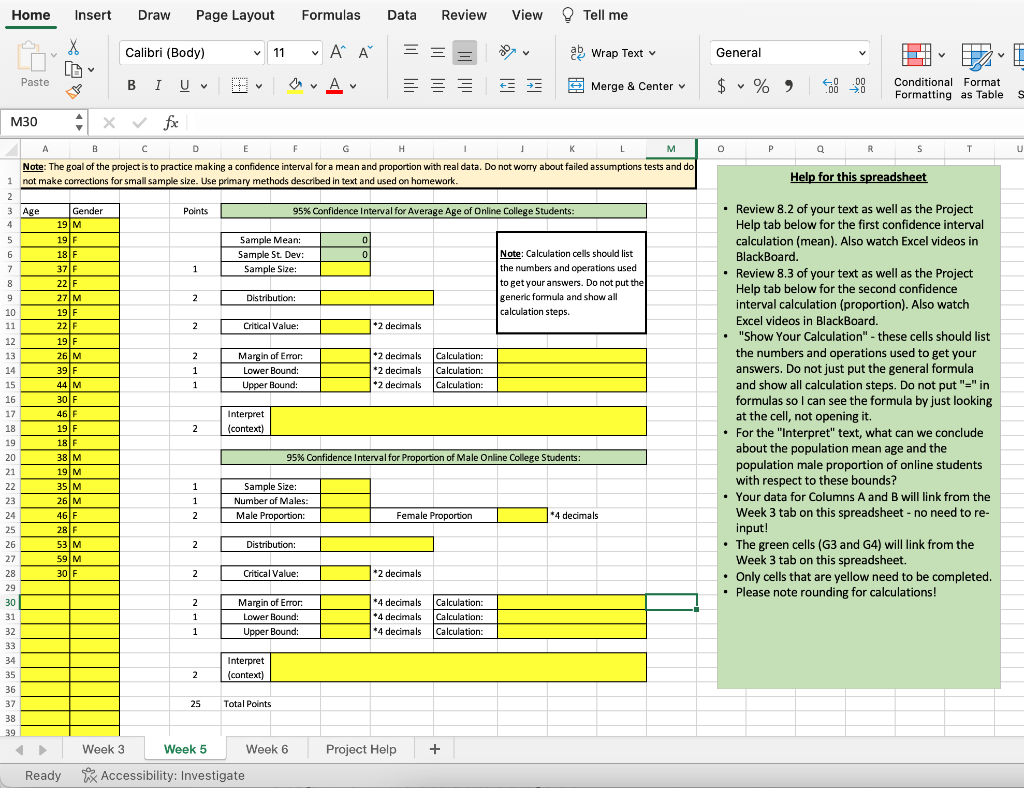The image size is (1024, 788).
Task: Select the Format Painter icon
Action: coord(72,91)
